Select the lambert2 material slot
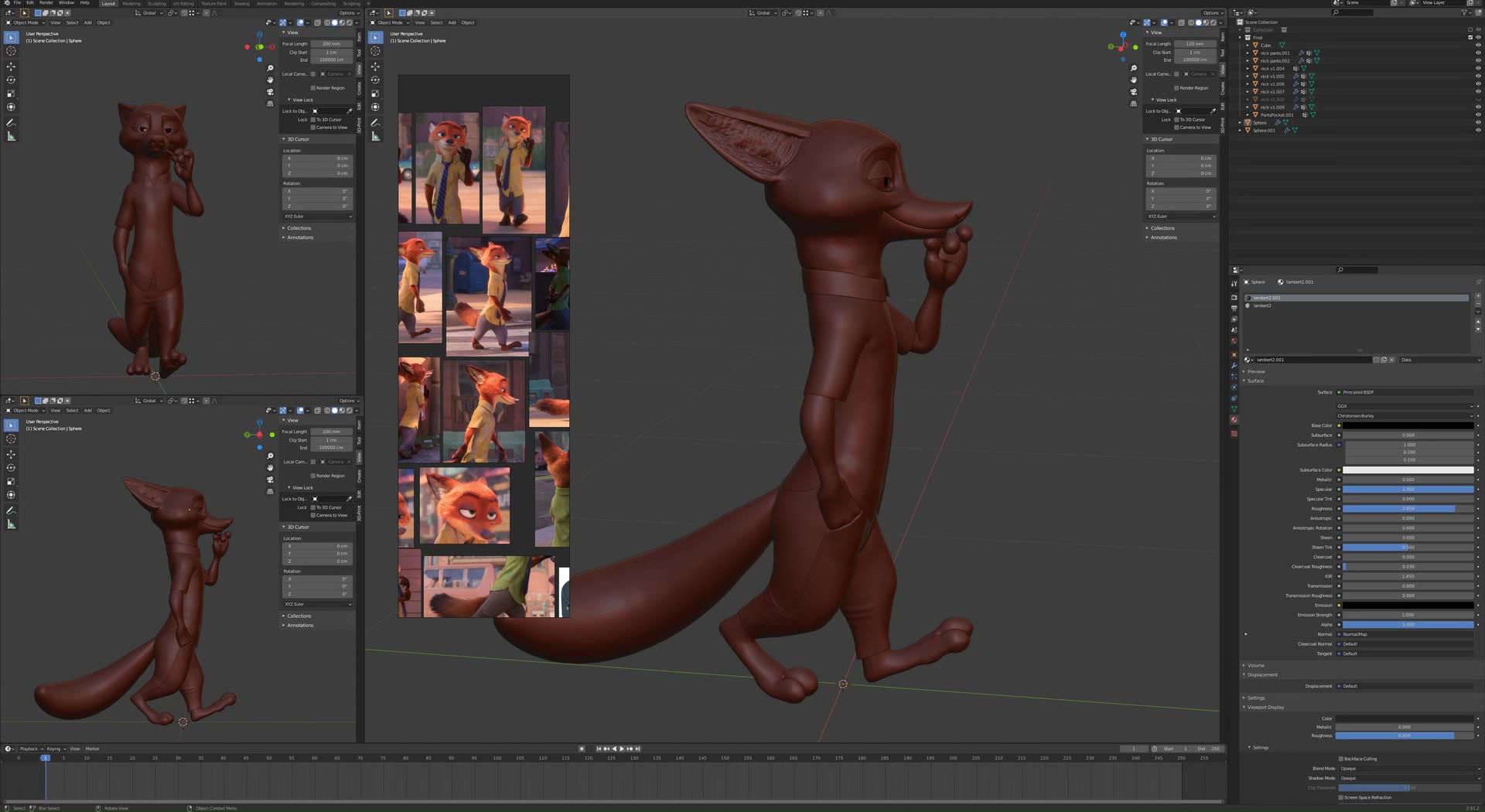This screenshot has width=1485, height=812. [x=1357, y=305]
